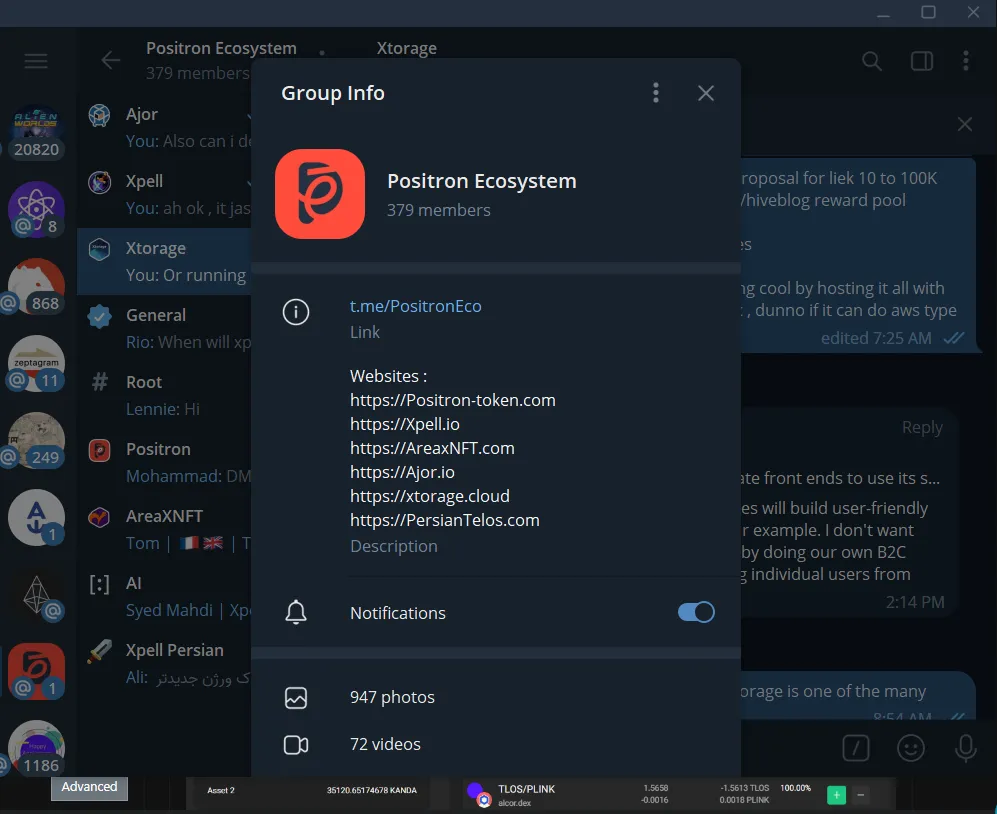The width and height of the screenshot is (997, 814).
Task: Record a voice message with microphone icon
Action: point(965,748)
